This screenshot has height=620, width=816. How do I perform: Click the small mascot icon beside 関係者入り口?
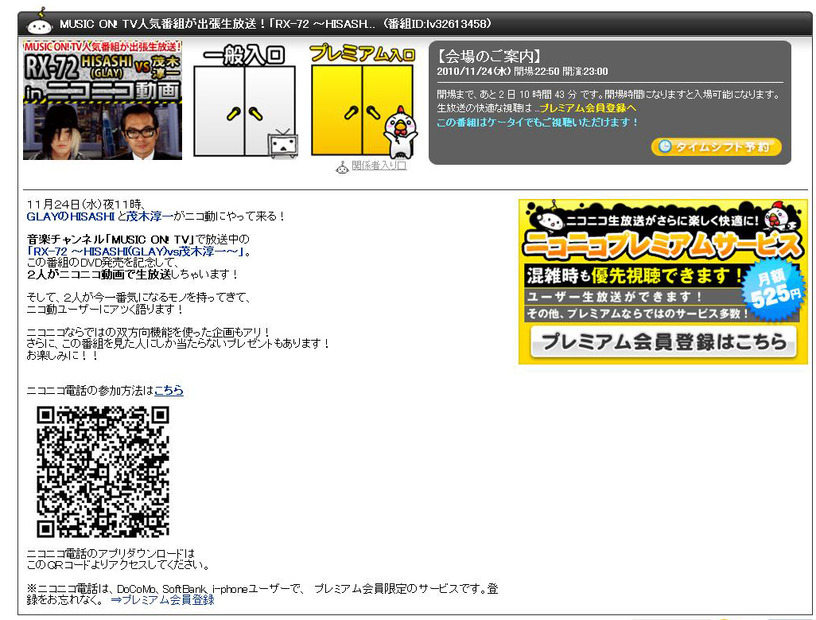click(342, 167)
